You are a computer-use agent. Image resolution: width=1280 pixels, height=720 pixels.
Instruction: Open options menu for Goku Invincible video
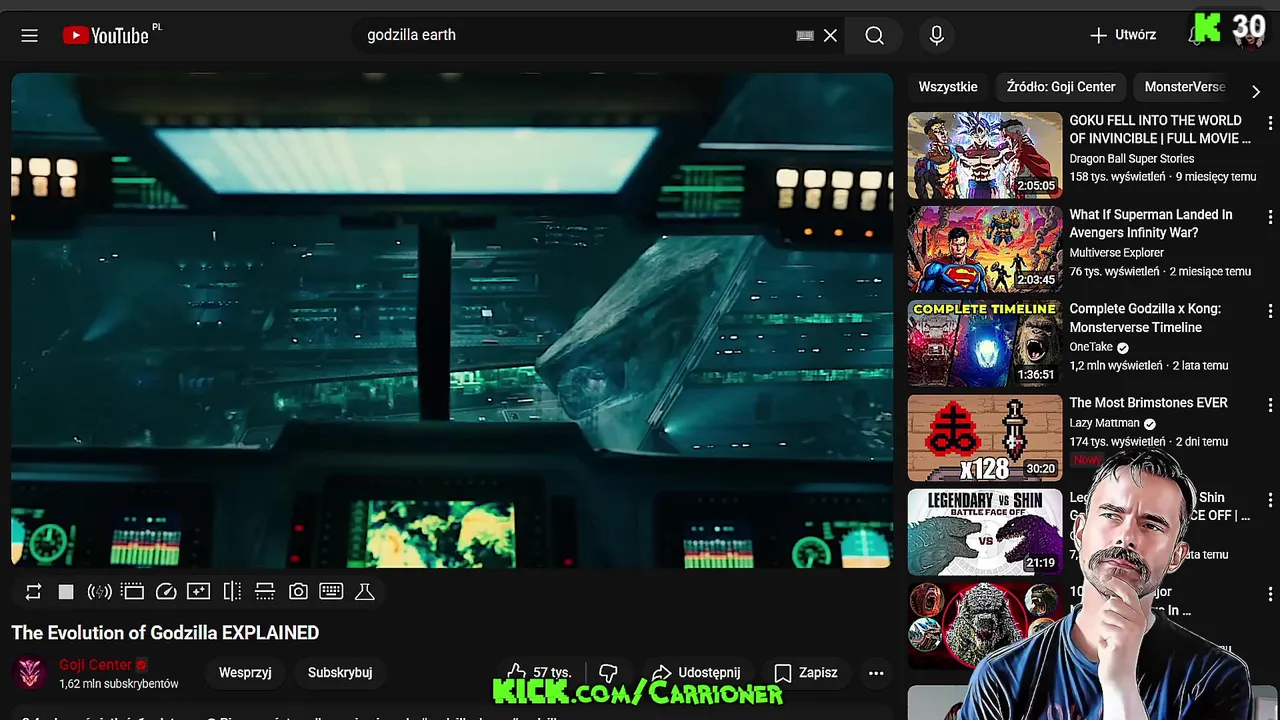point(1270,122)
